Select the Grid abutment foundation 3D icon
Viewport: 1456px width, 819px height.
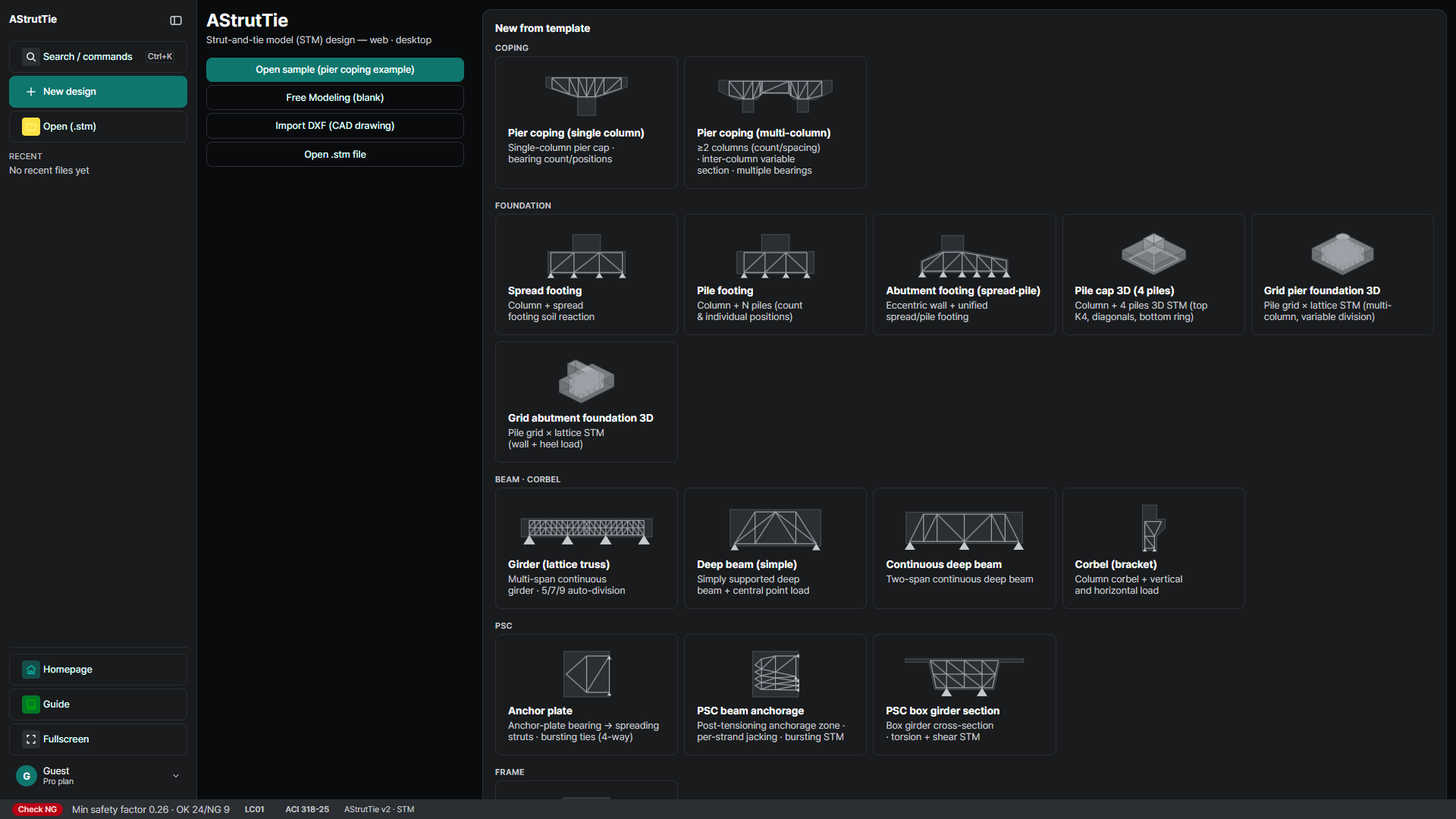(586, 381)
